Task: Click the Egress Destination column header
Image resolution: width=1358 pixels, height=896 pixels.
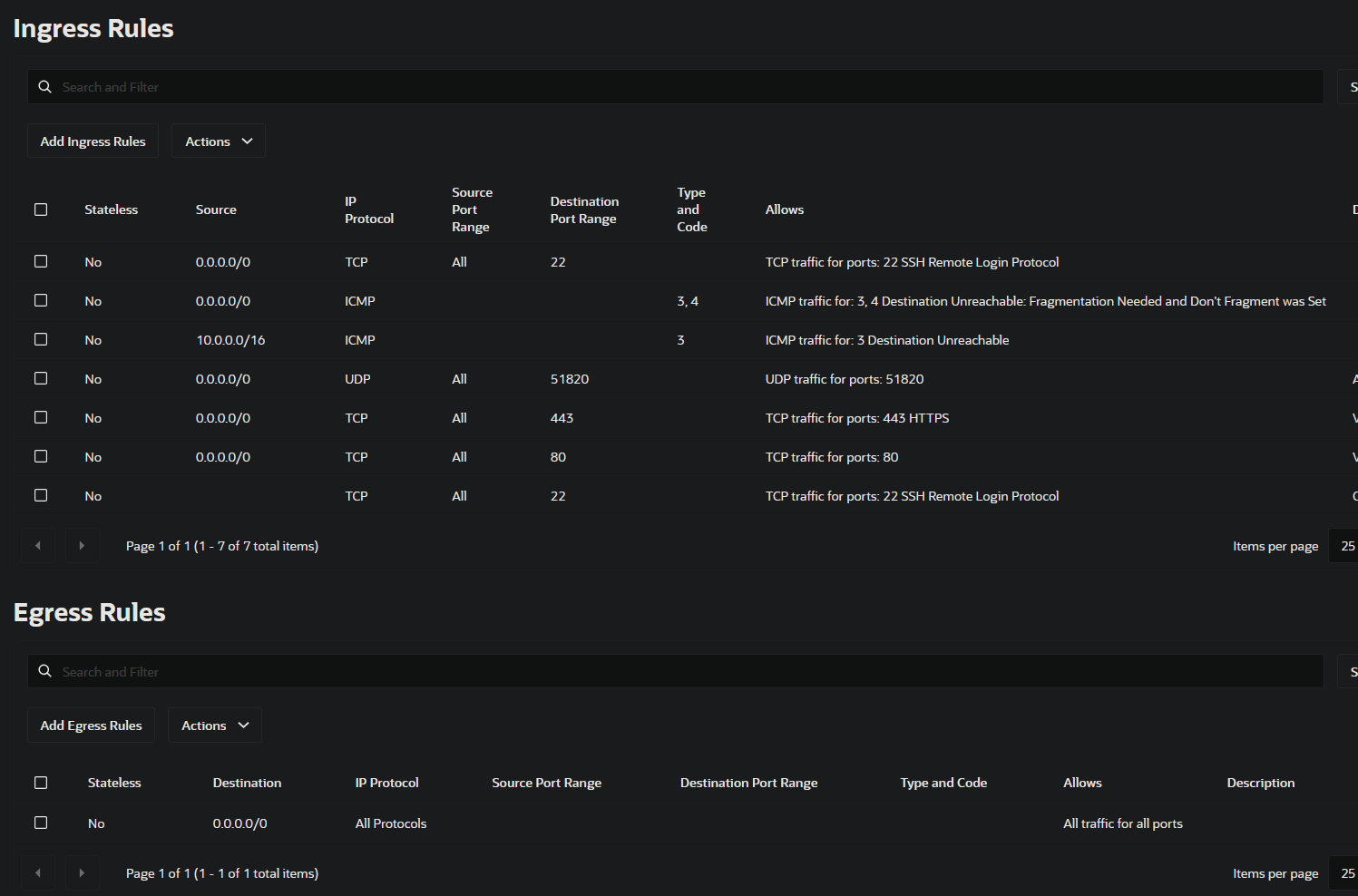Action: click(247, 783)
